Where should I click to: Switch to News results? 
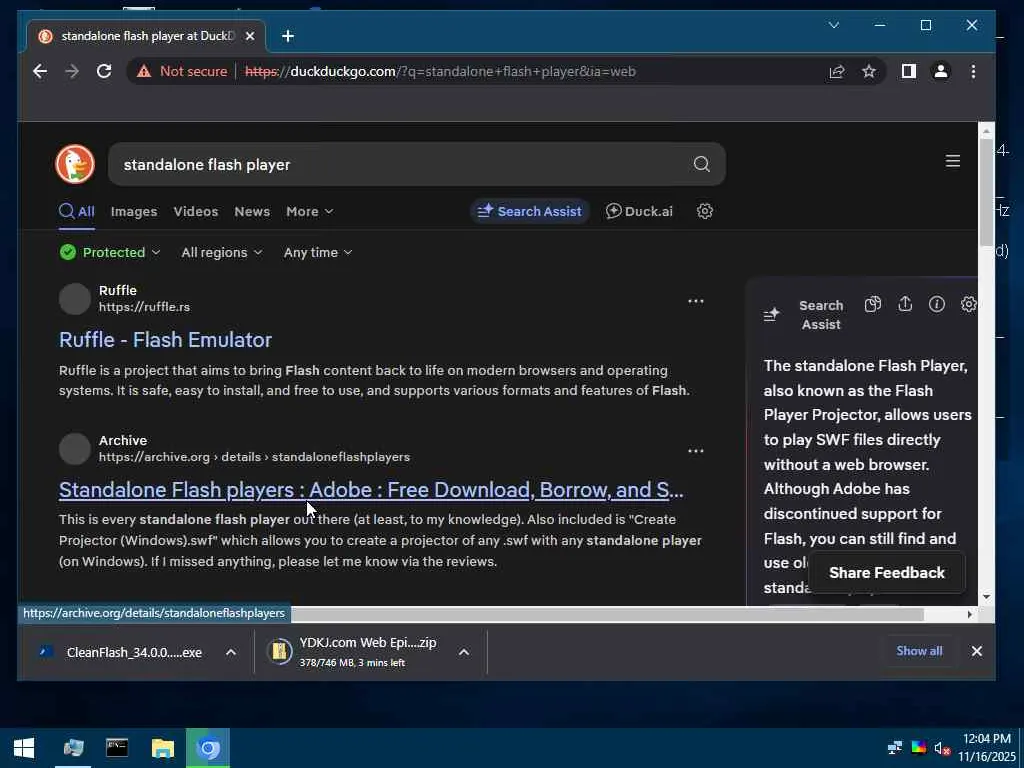[x=252, y=212]
